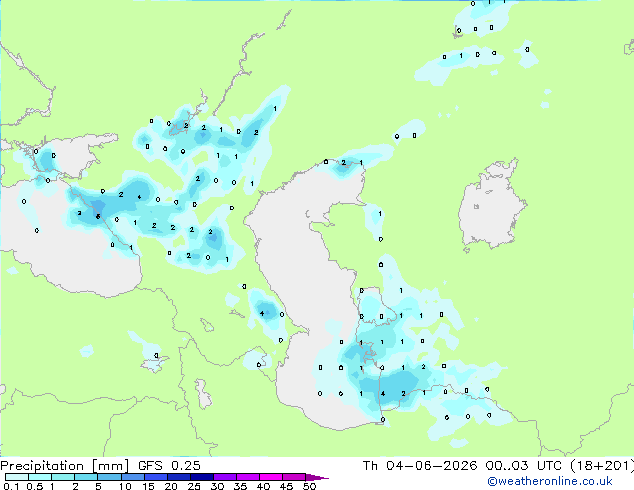Viewport: 634px width, 490px height.
Task: Click the 0.1 to 0.5 mm legend swatch
Action: point(17,477)
